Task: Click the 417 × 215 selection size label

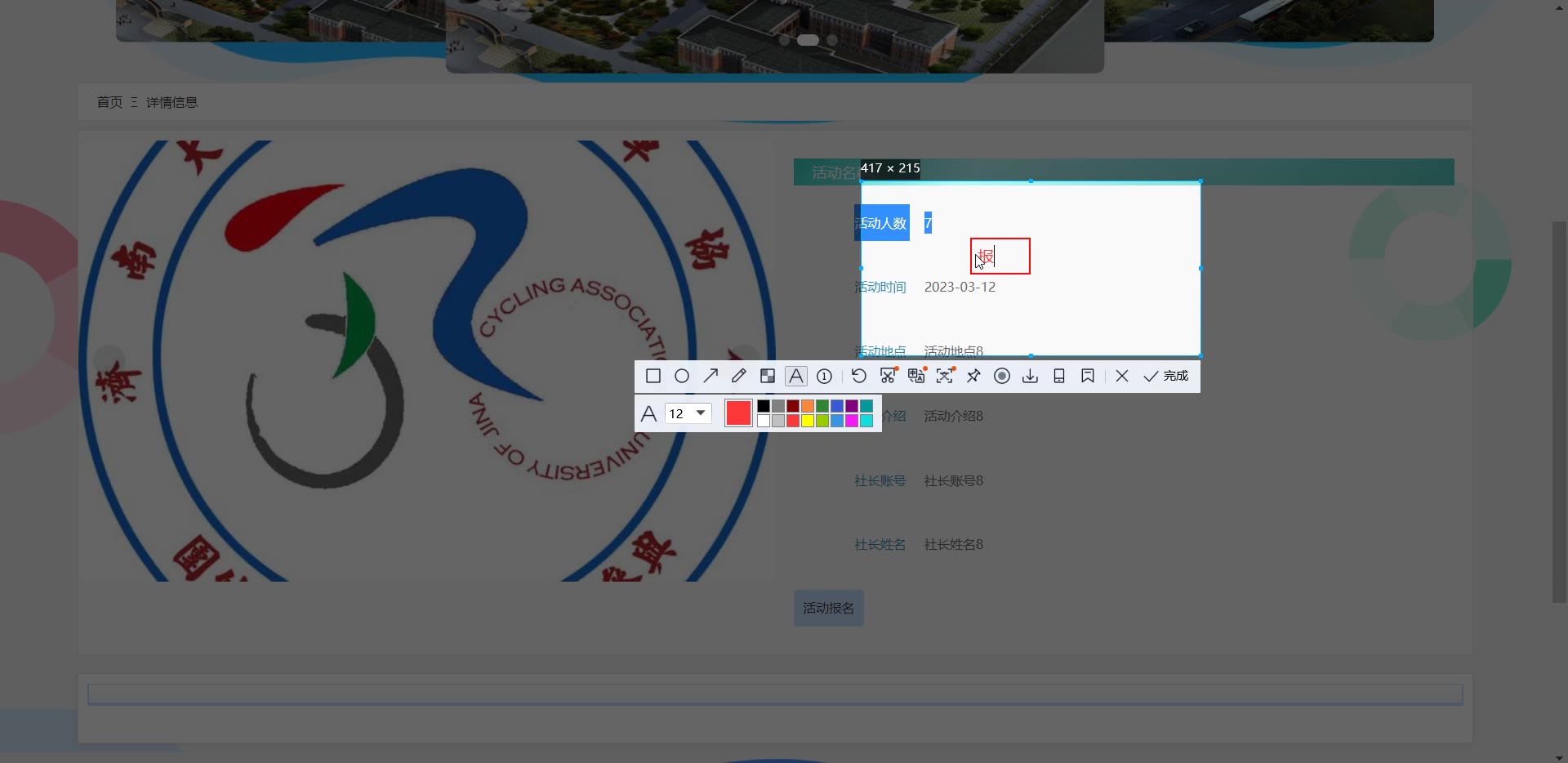Action: (890, 168)
